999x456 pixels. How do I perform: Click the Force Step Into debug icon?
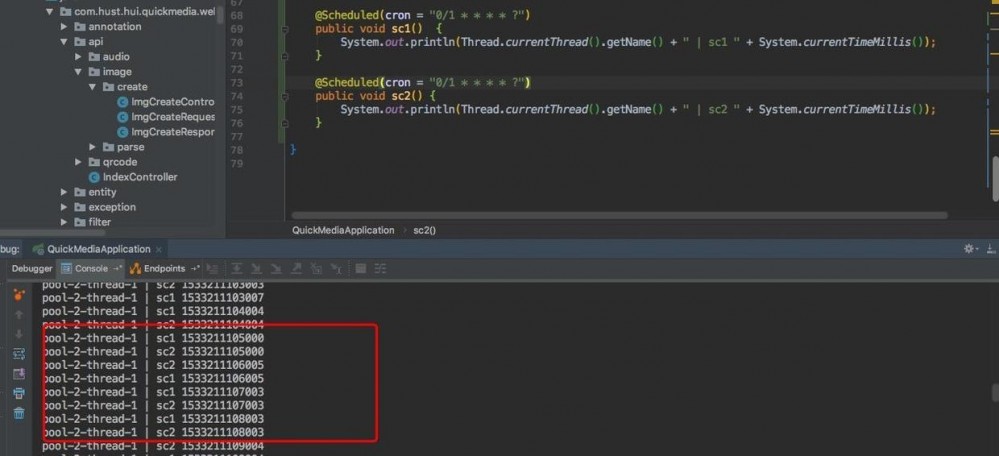[276, 269]
